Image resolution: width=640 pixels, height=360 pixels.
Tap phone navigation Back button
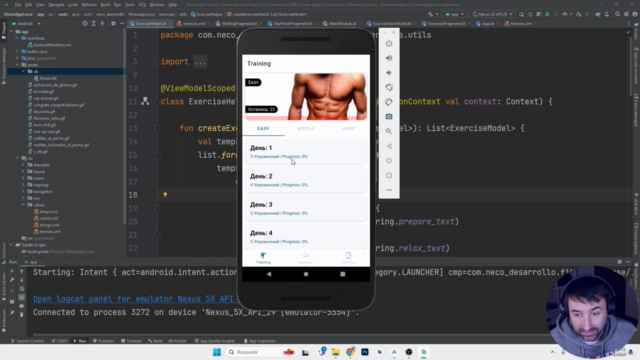coord(269,274)
